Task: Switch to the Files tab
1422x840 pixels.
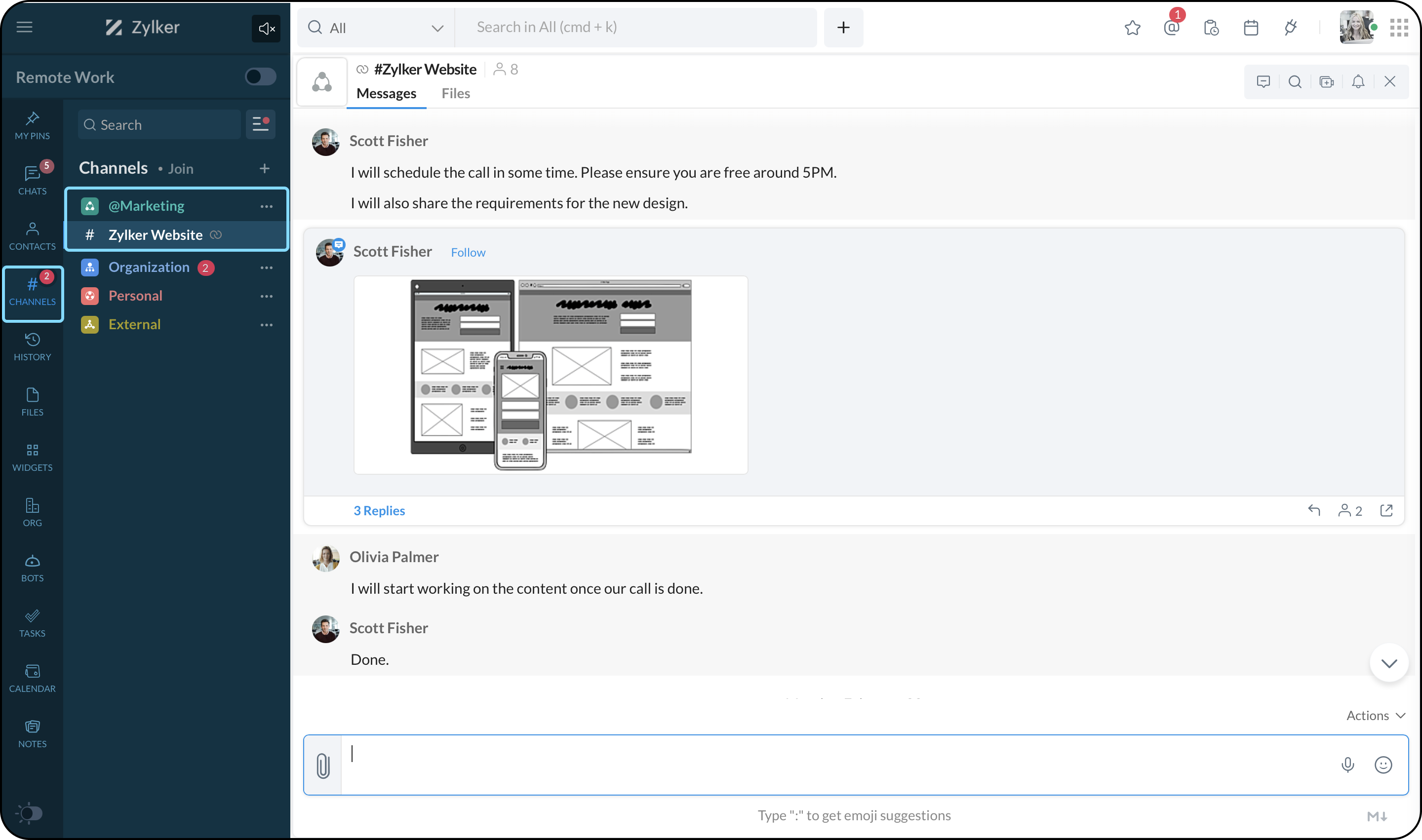Action: (x=455, y=93)
